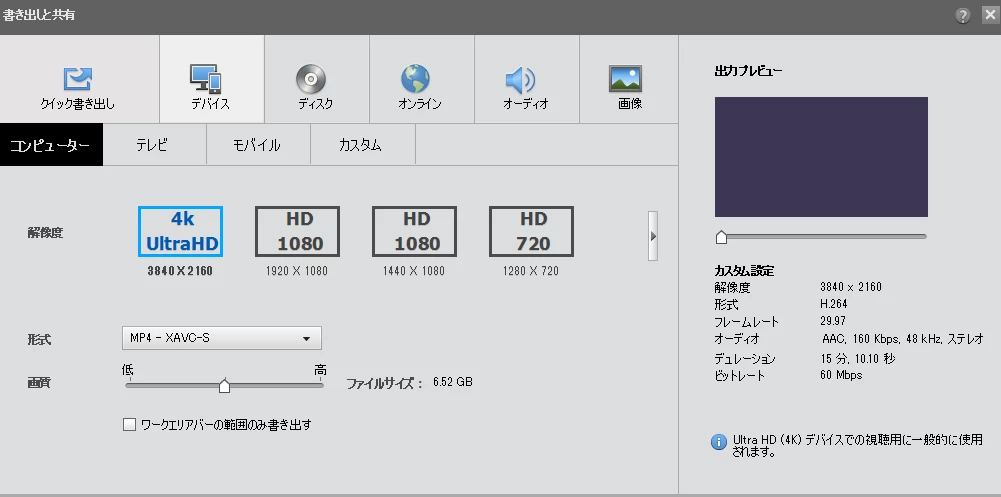
Task: Switch to the ディスク disc tab
Action: click(x=317, y=79)
